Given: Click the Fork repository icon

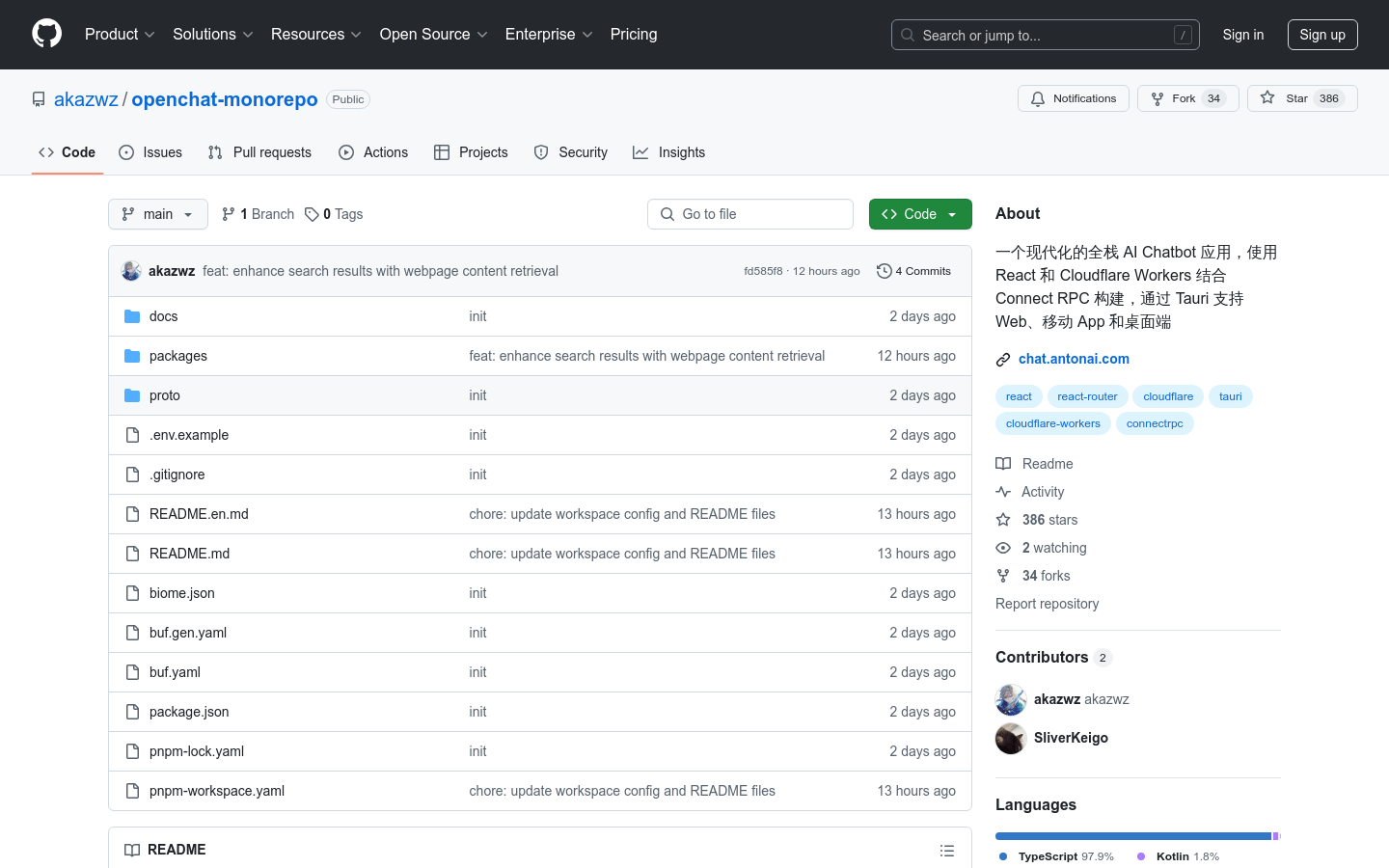Looking at the screenshot, I should pyautogui.click(x=1157, y=98).
